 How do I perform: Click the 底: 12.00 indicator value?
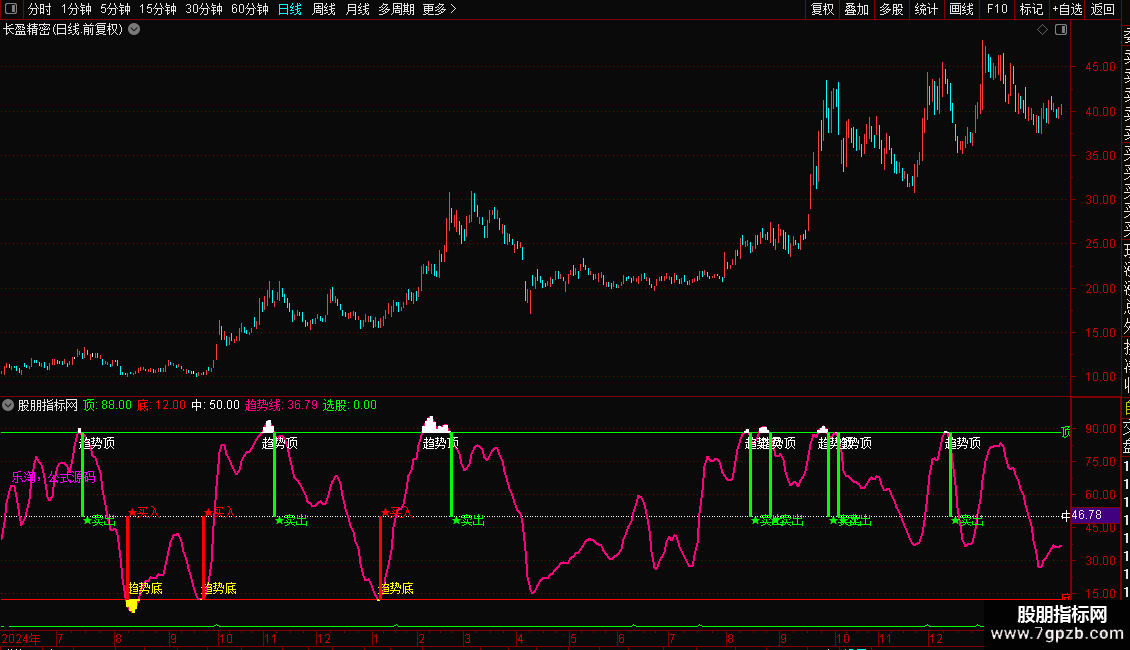coord(161,405)
